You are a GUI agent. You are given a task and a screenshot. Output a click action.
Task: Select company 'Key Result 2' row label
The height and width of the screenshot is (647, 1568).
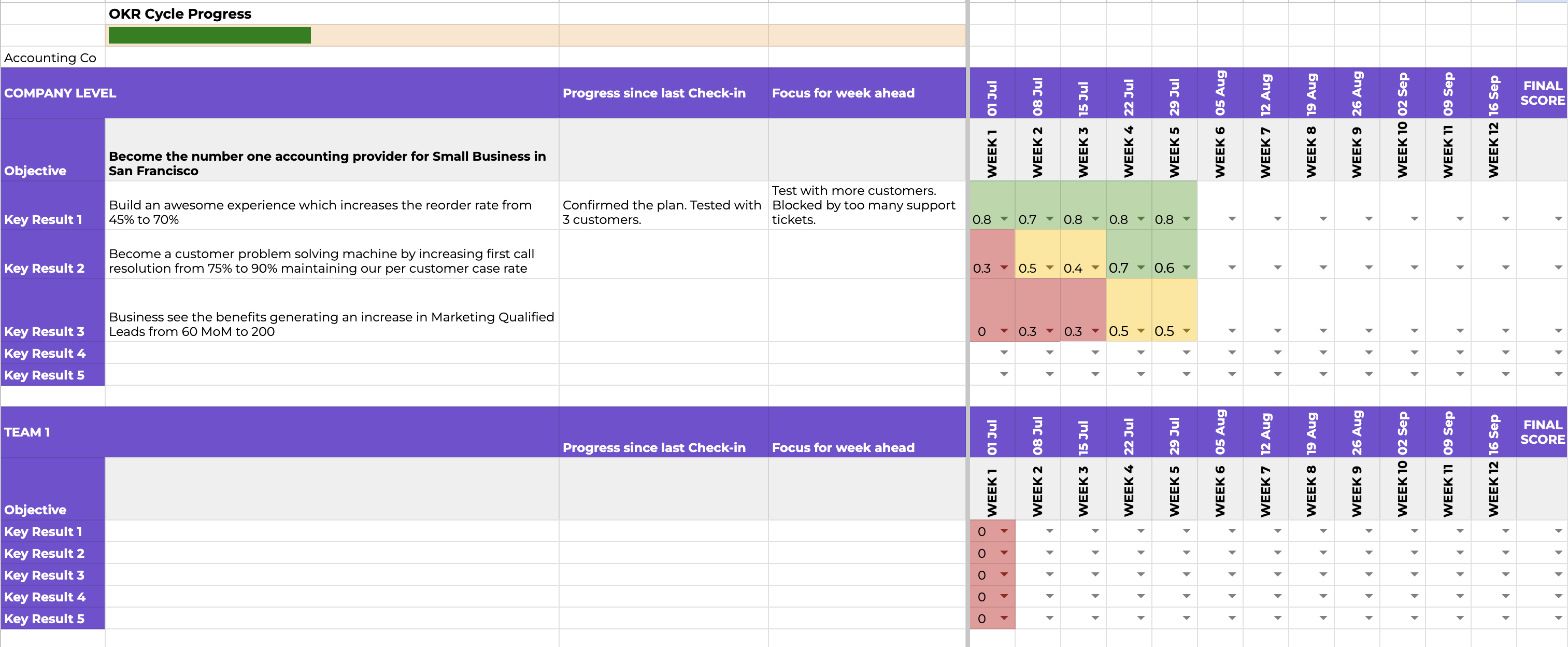tap(53, 254)
